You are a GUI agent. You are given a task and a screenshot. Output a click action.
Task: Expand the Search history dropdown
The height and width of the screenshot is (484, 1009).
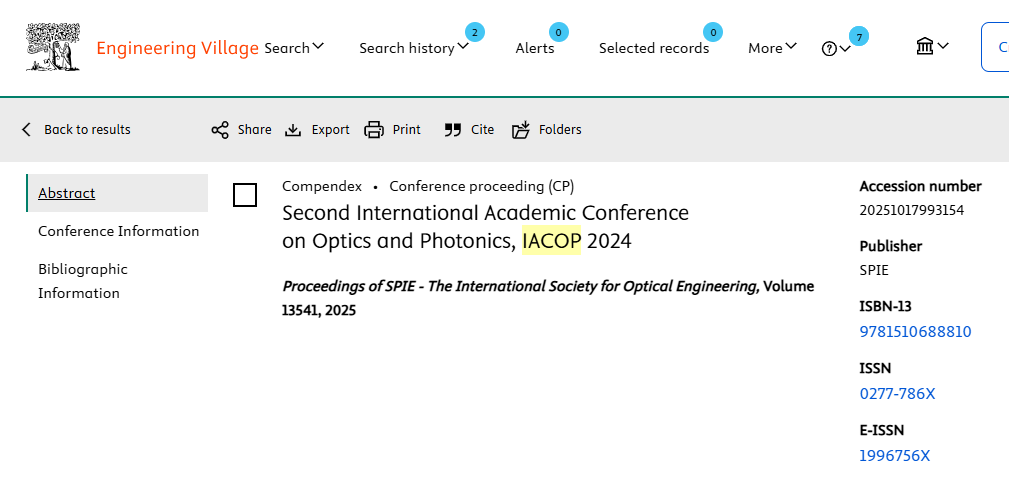click(x=413, y=48)
